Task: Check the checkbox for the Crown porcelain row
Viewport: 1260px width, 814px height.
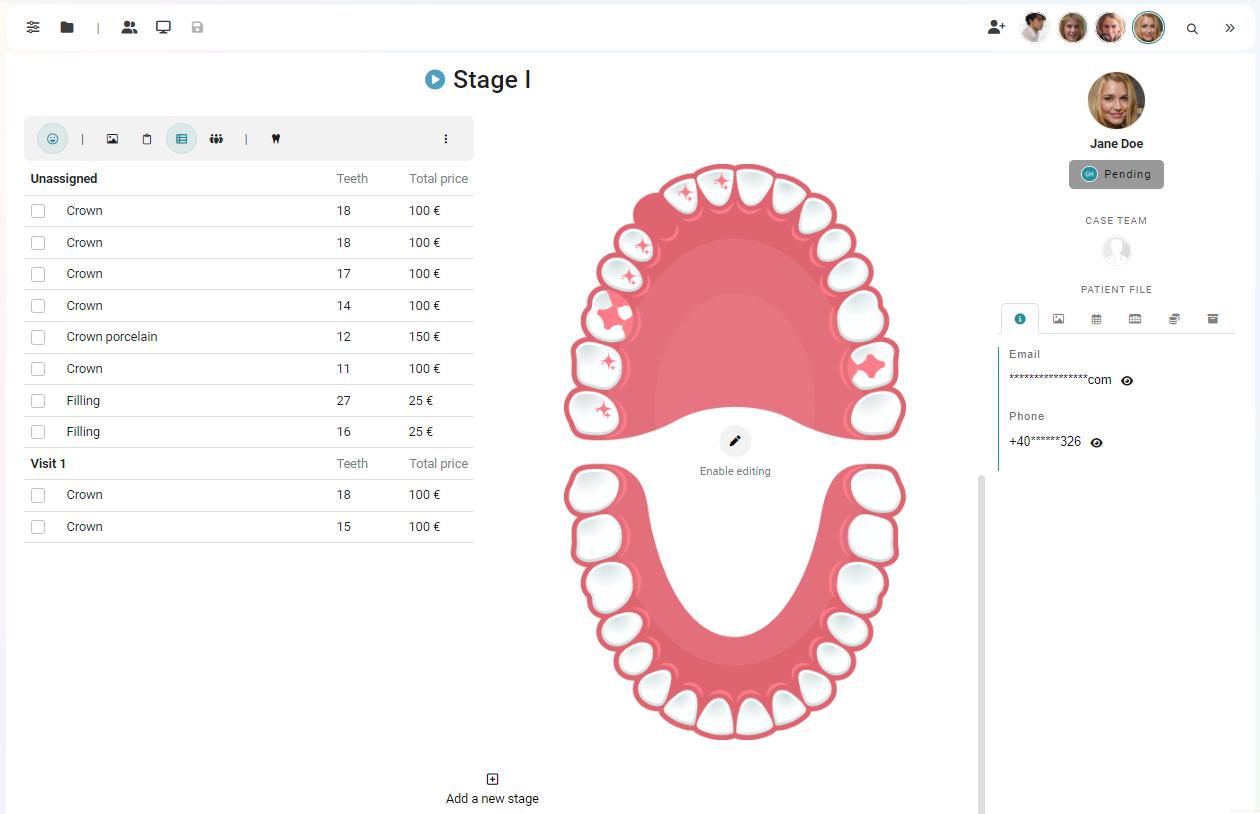Action: (38, 337)
